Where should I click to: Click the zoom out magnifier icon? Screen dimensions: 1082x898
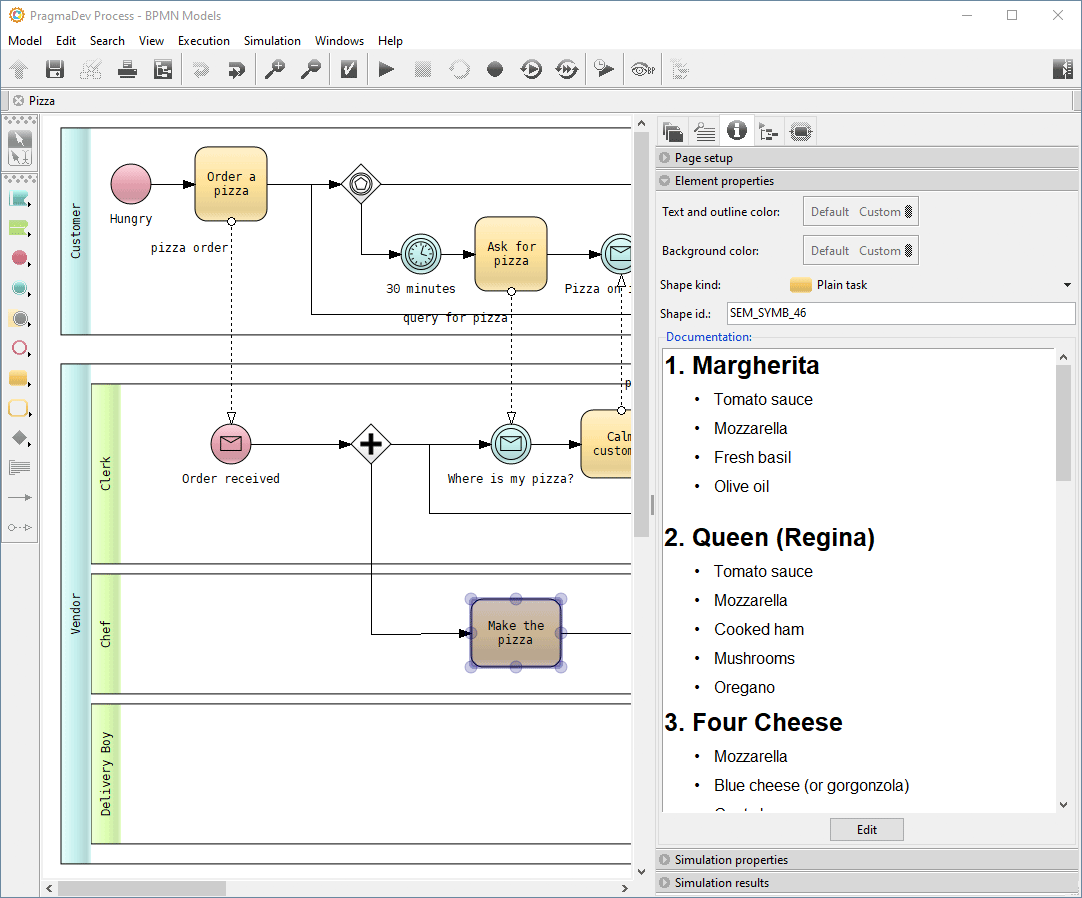311,69
